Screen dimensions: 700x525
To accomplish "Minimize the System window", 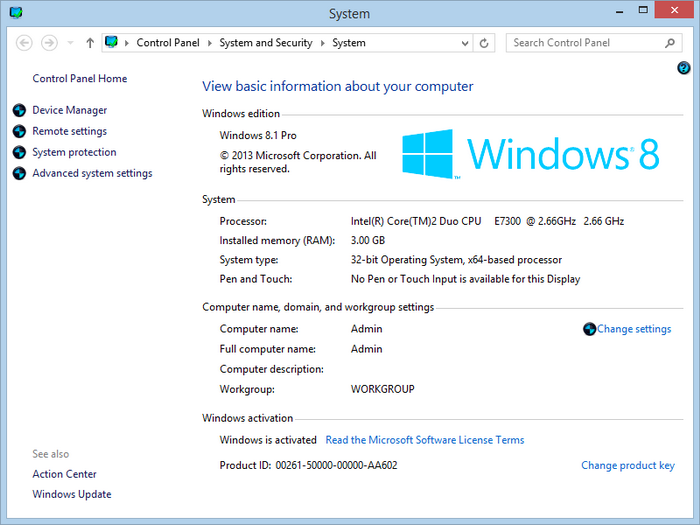I will [x=619, y=11].
